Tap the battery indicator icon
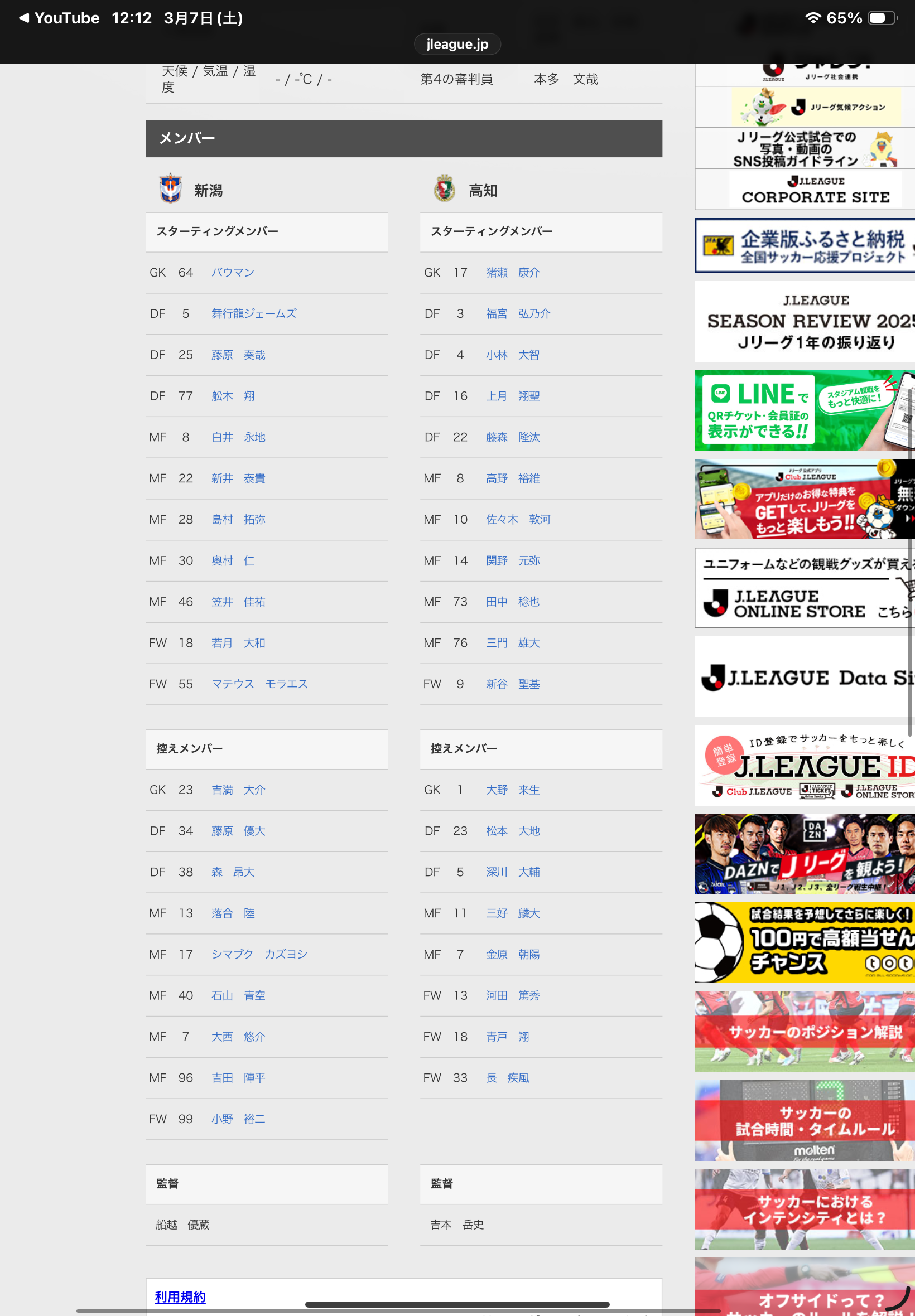This screenshot has height=1316, width=915. [882, 18]
